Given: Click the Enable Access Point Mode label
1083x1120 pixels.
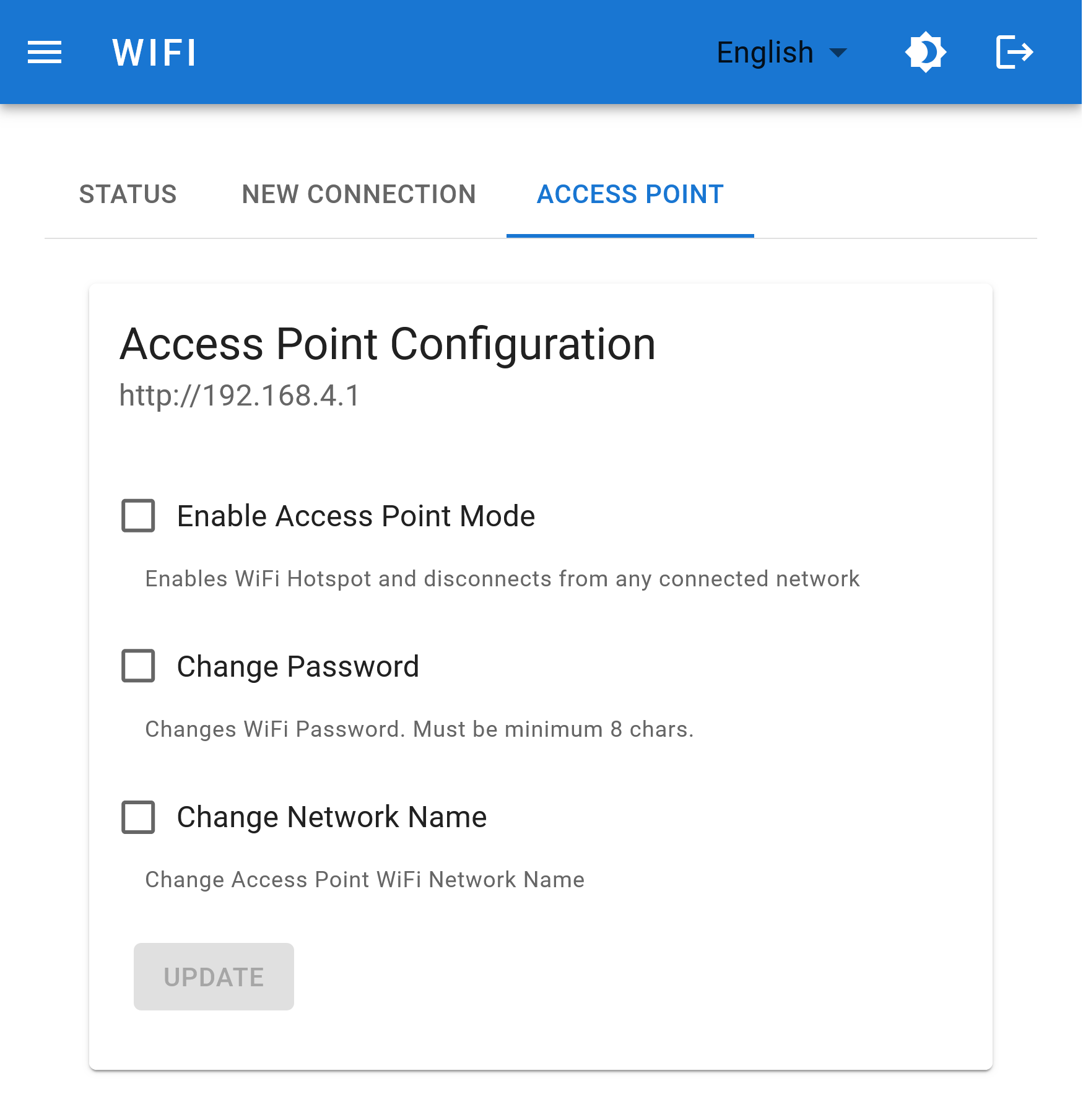Looking at the screenshot, I should 355,516.
